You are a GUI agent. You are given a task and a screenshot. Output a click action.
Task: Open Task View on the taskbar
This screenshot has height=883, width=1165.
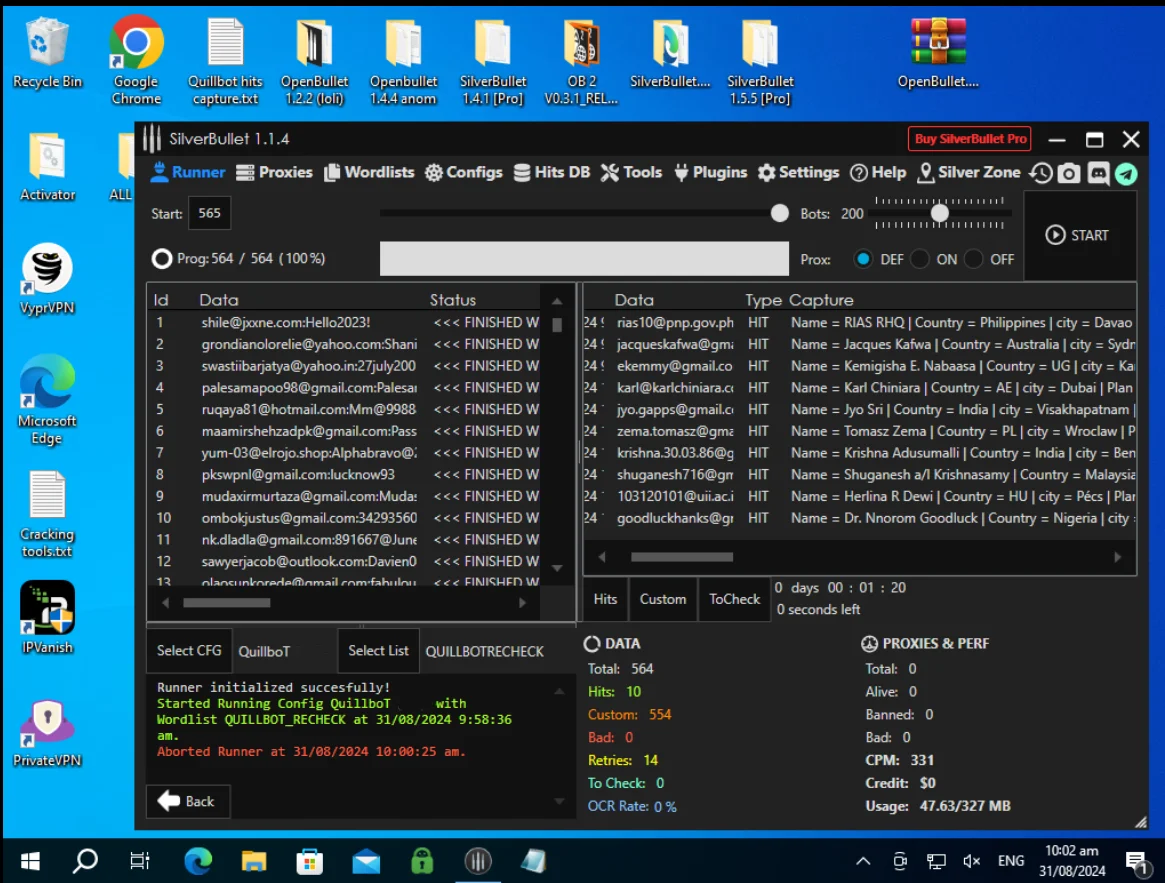[x=140, y=861]
